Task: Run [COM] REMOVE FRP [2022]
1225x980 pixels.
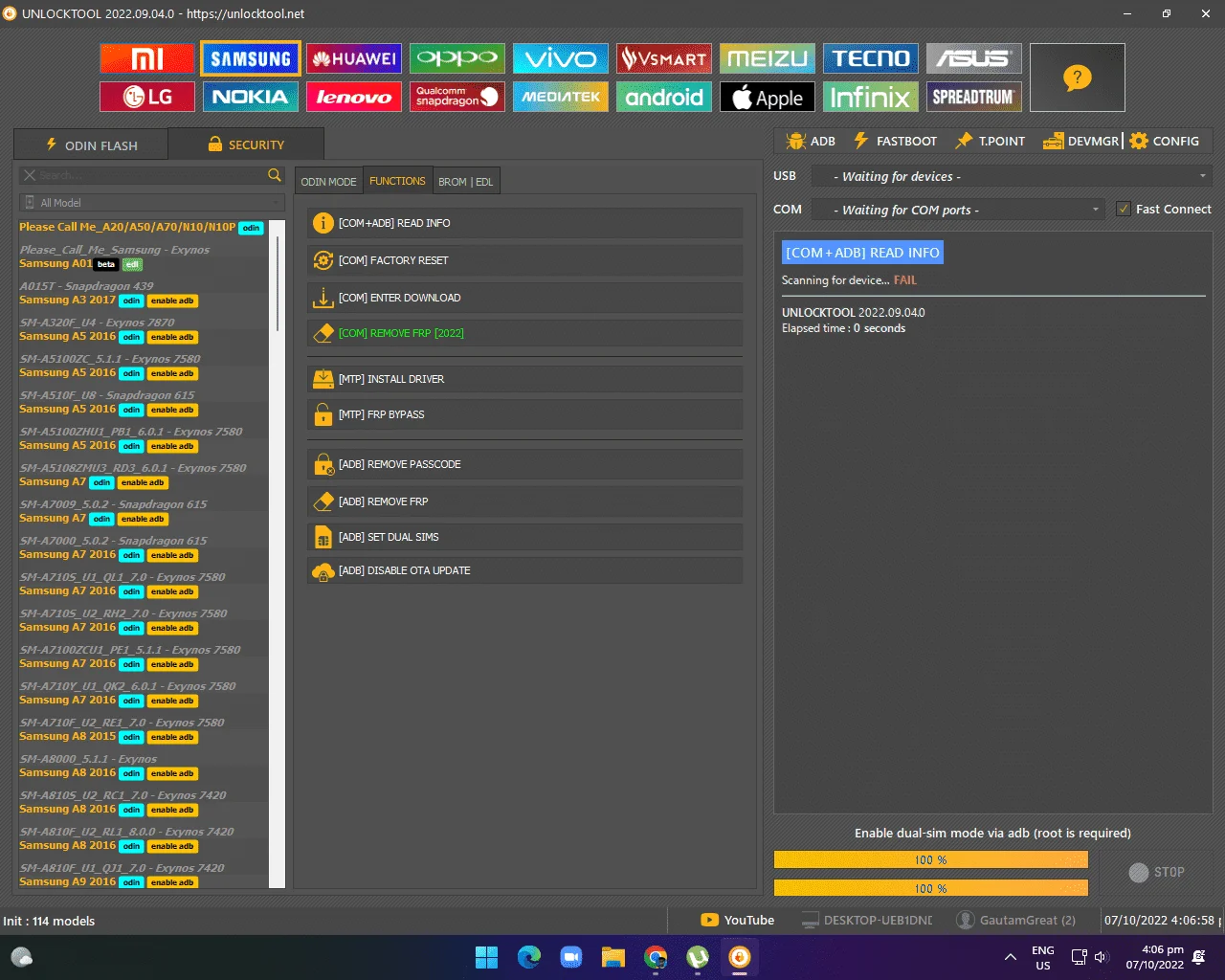Action: [x=524, y=333]
